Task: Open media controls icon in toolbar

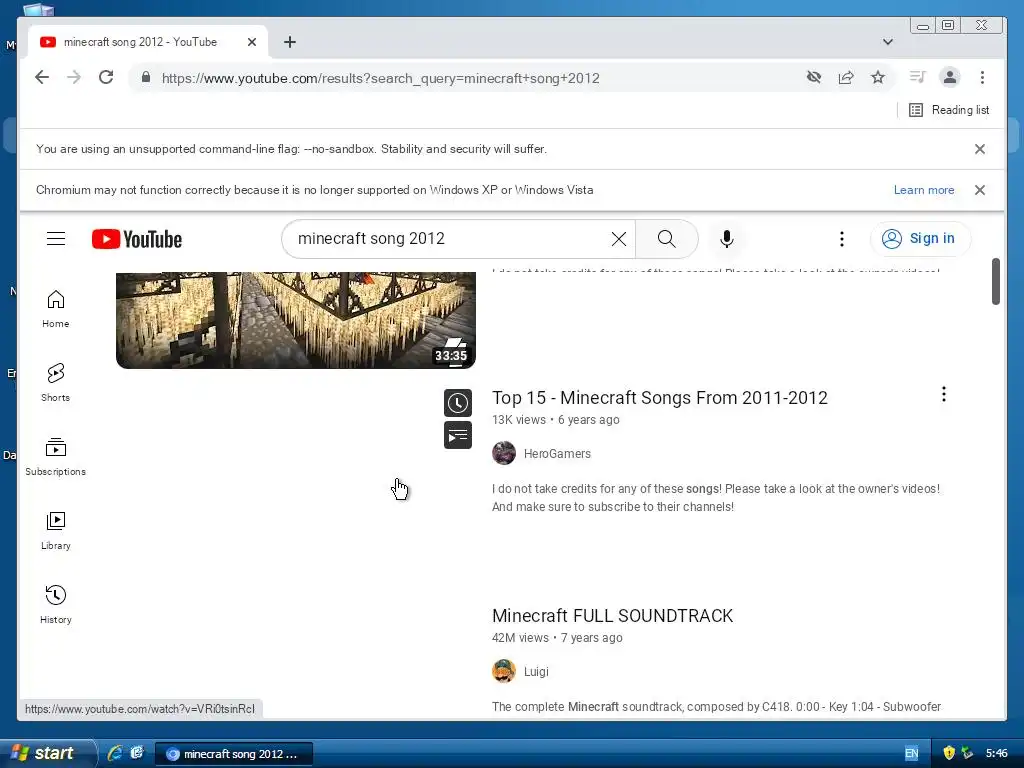Action: coord(918,78)
